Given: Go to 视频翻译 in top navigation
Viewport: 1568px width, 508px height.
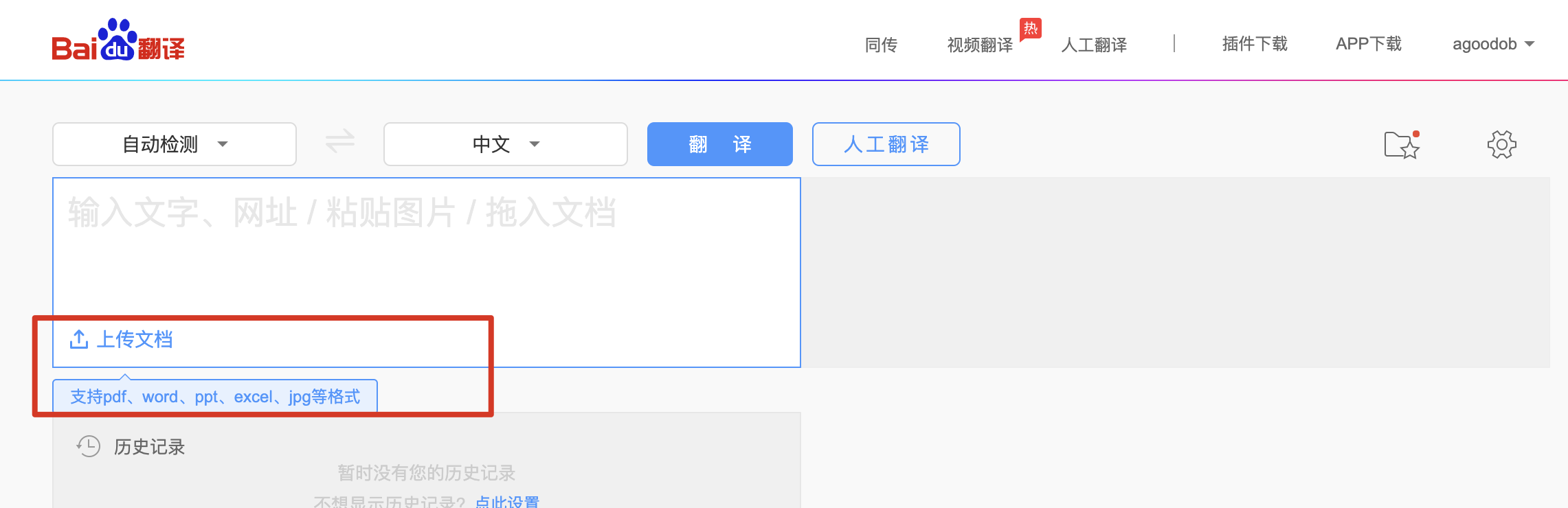Looking at the screenshot, I should [x=980, y=45].
